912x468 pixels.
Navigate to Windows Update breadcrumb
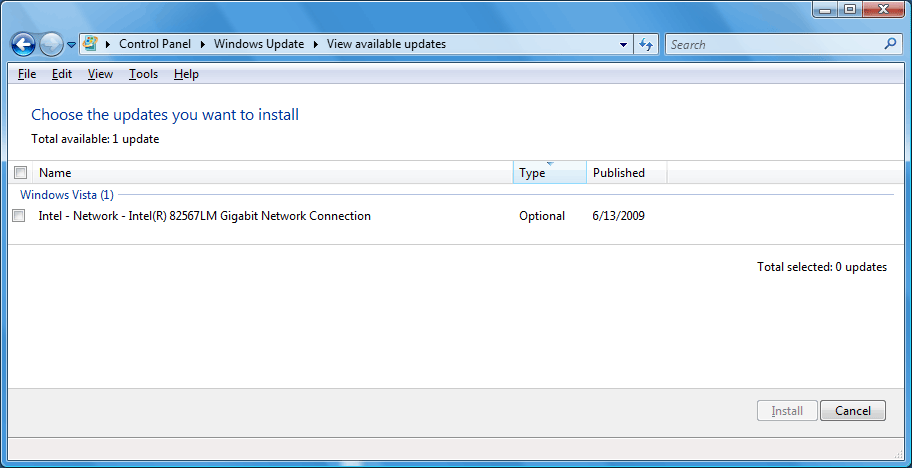point(259,44)
